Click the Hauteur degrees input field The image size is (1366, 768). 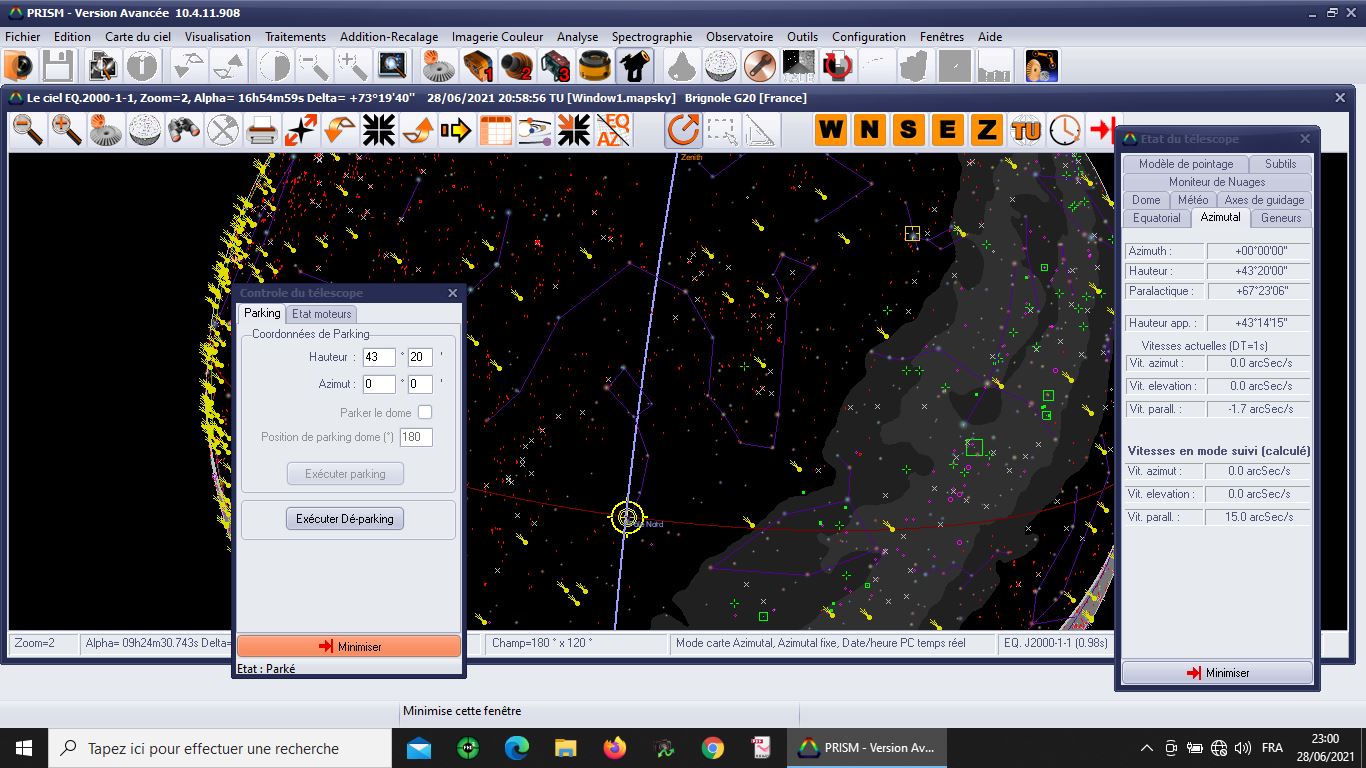coord(379,357)
